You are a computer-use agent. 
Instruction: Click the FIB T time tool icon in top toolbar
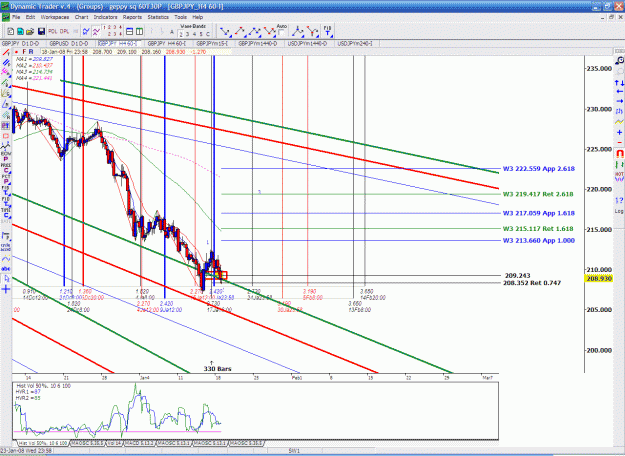pyautogui.click(x=327, y=31)
